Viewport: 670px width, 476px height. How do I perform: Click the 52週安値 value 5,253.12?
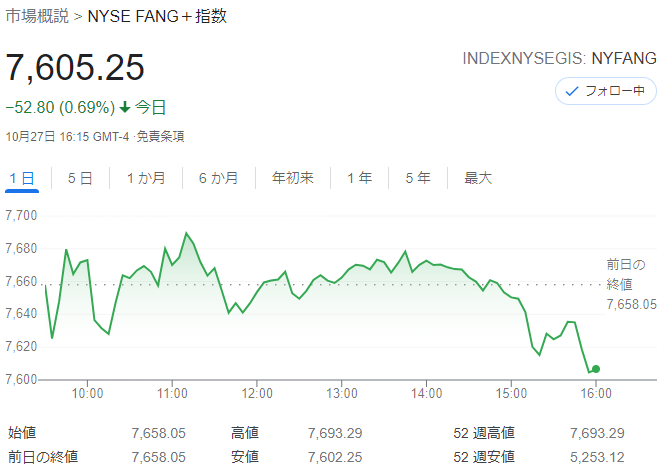point(597,457)
